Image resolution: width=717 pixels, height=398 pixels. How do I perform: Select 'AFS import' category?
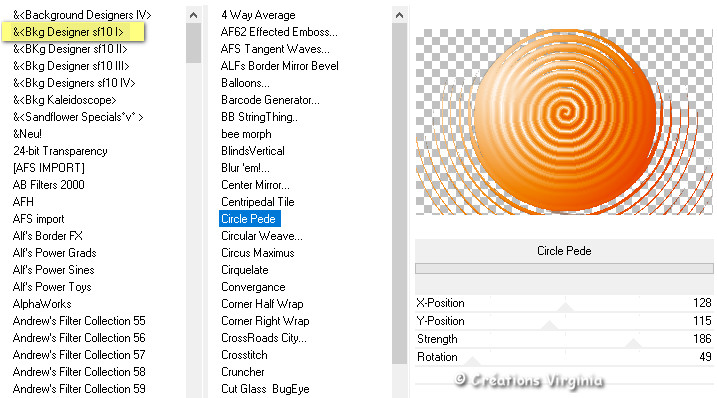pos(38,219)
